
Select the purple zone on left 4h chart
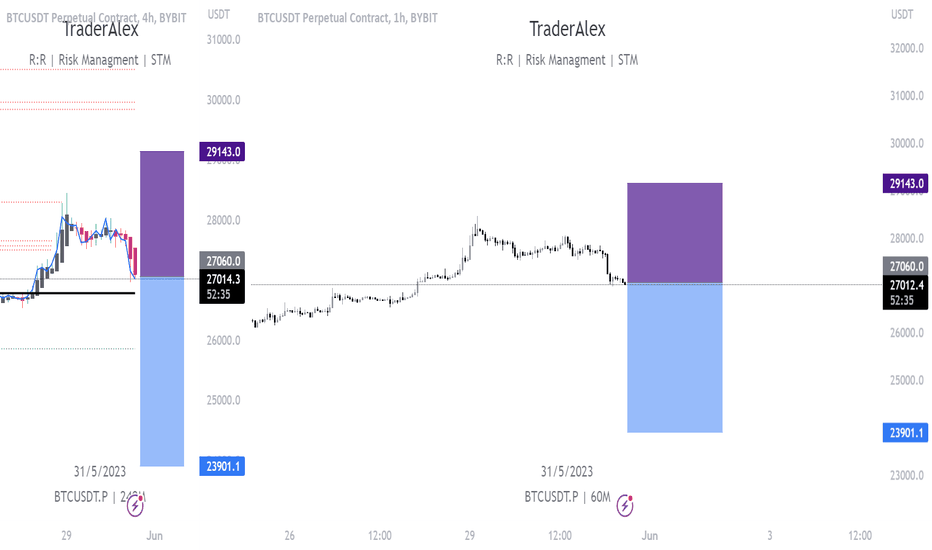click(x=162, y=214)
